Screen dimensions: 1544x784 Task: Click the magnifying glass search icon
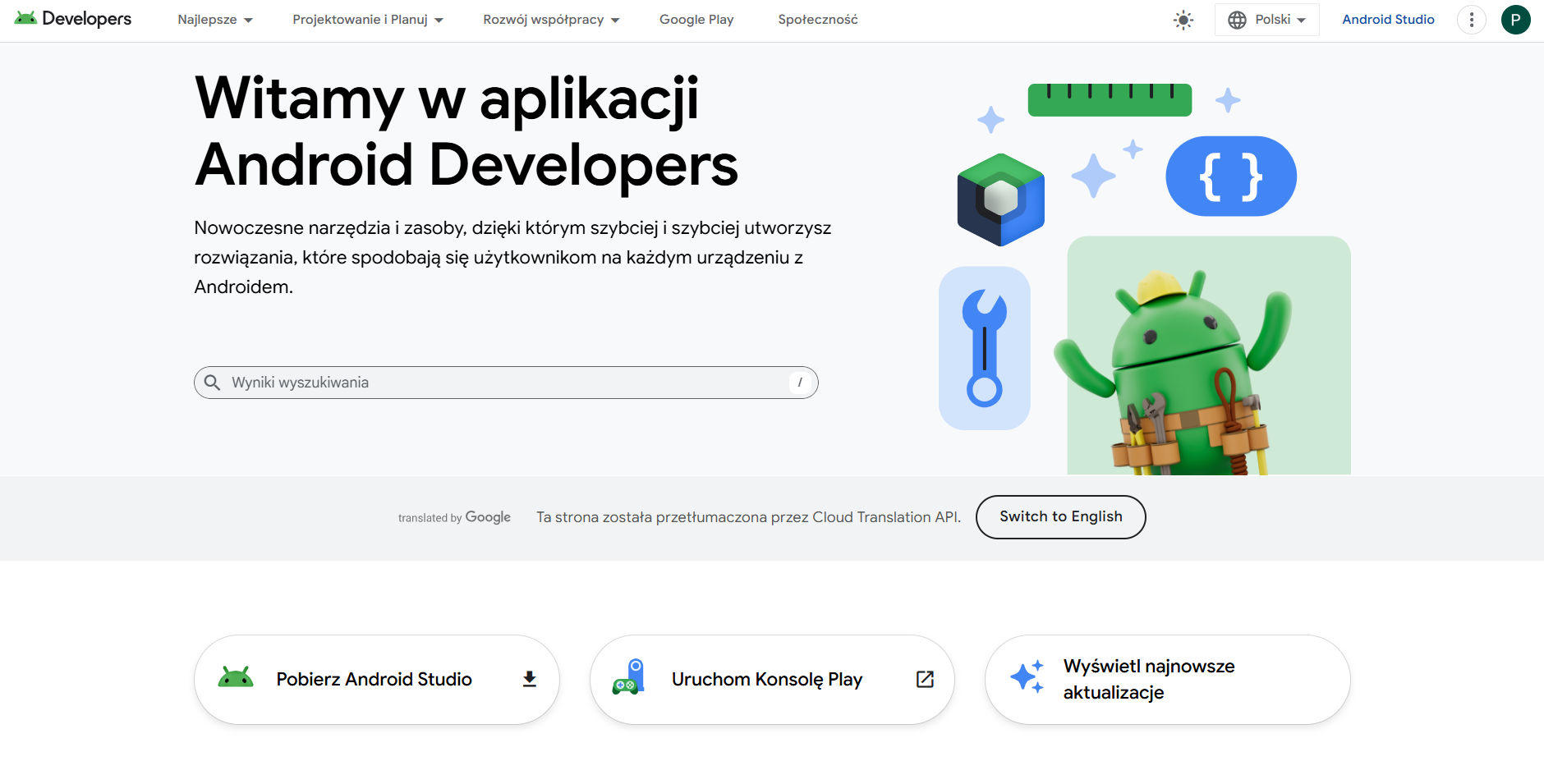[212, 383]
